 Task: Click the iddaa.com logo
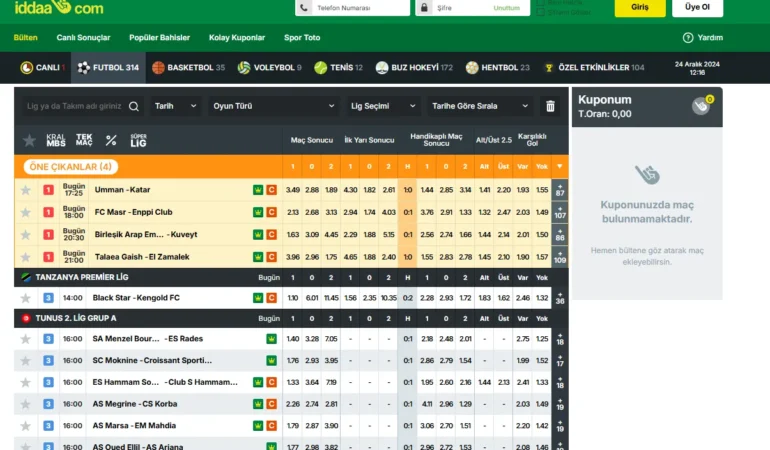(59, 7)
